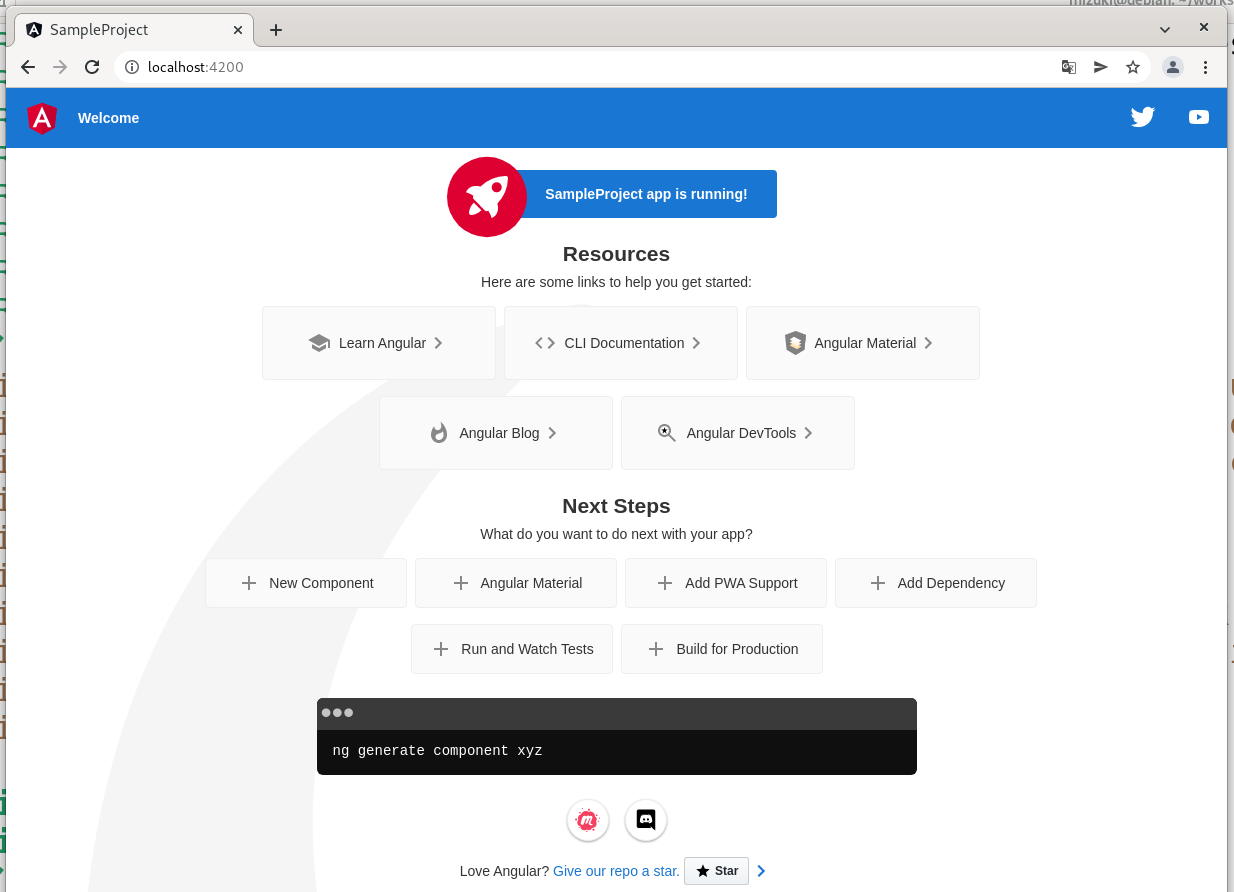The width and height of the screenshot is (1234, 892).
Task: Click the translate page icon
Action: 1069,67
